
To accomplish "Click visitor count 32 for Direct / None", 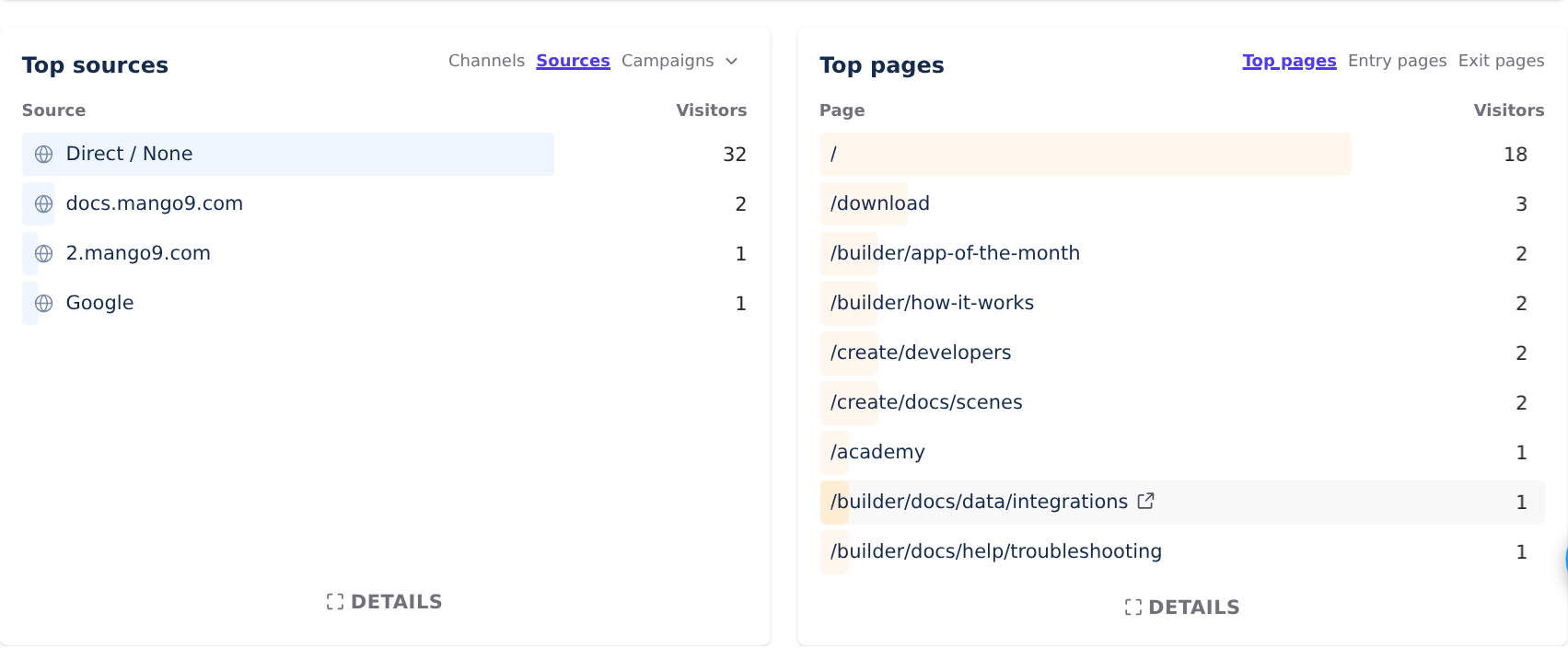I will [x=735, y=155].
